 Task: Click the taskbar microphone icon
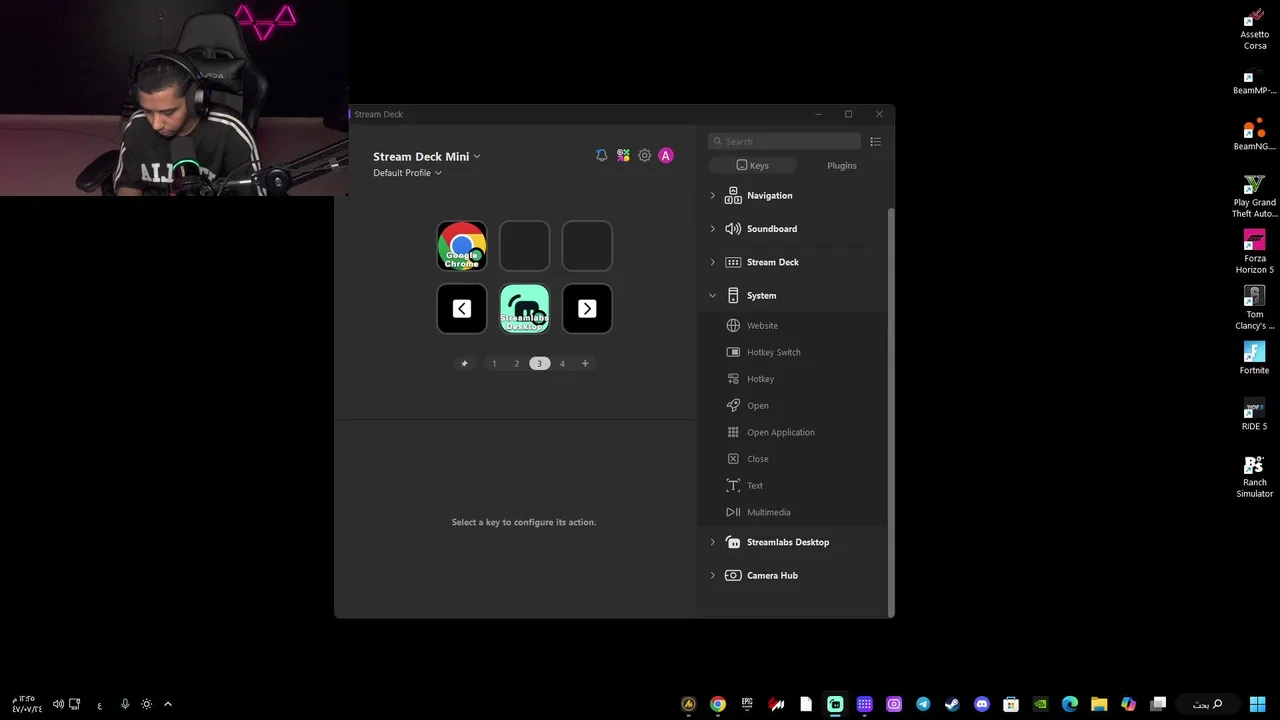[125, 704]
